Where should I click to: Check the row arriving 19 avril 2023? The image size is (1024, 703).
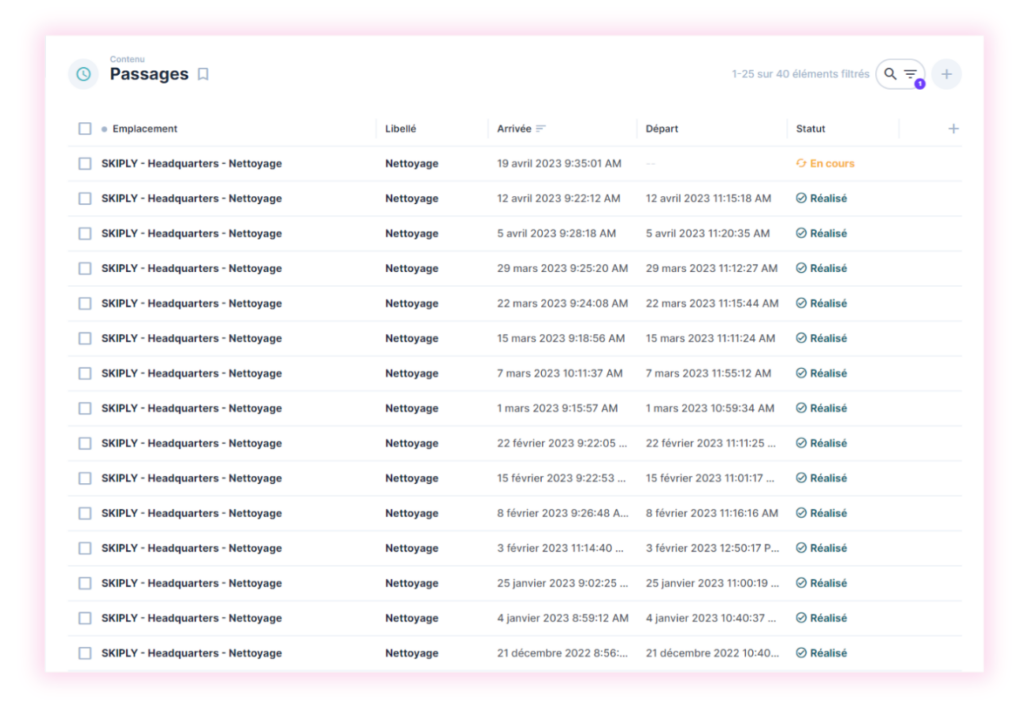click(x=85, y=163)
